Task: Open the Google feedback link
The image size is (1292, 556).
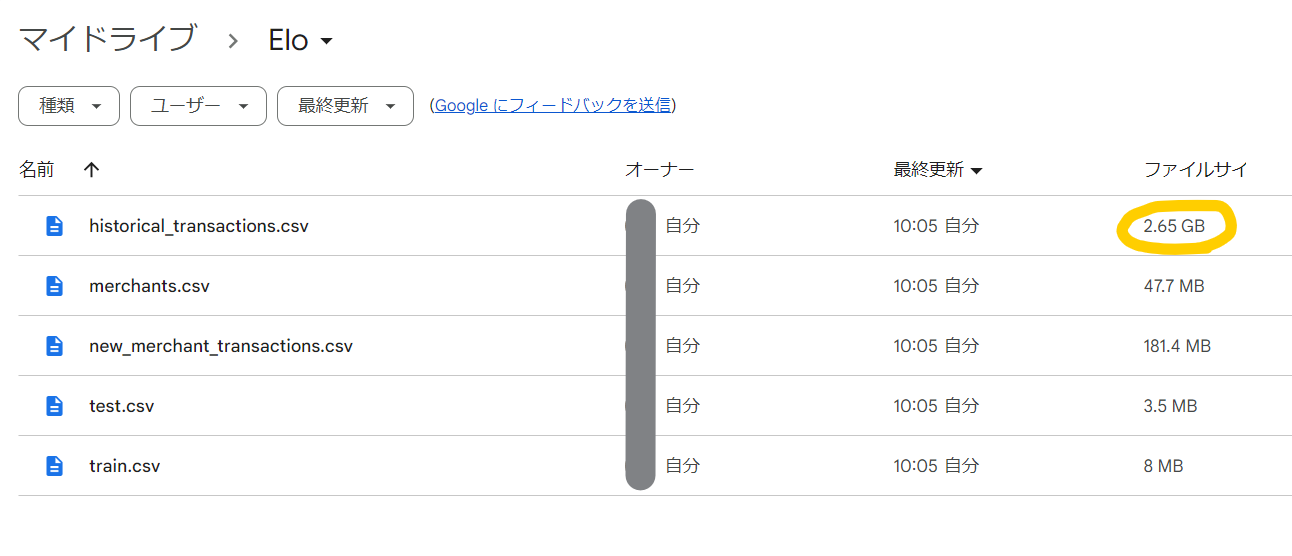Action: click(x=552, y=105)
